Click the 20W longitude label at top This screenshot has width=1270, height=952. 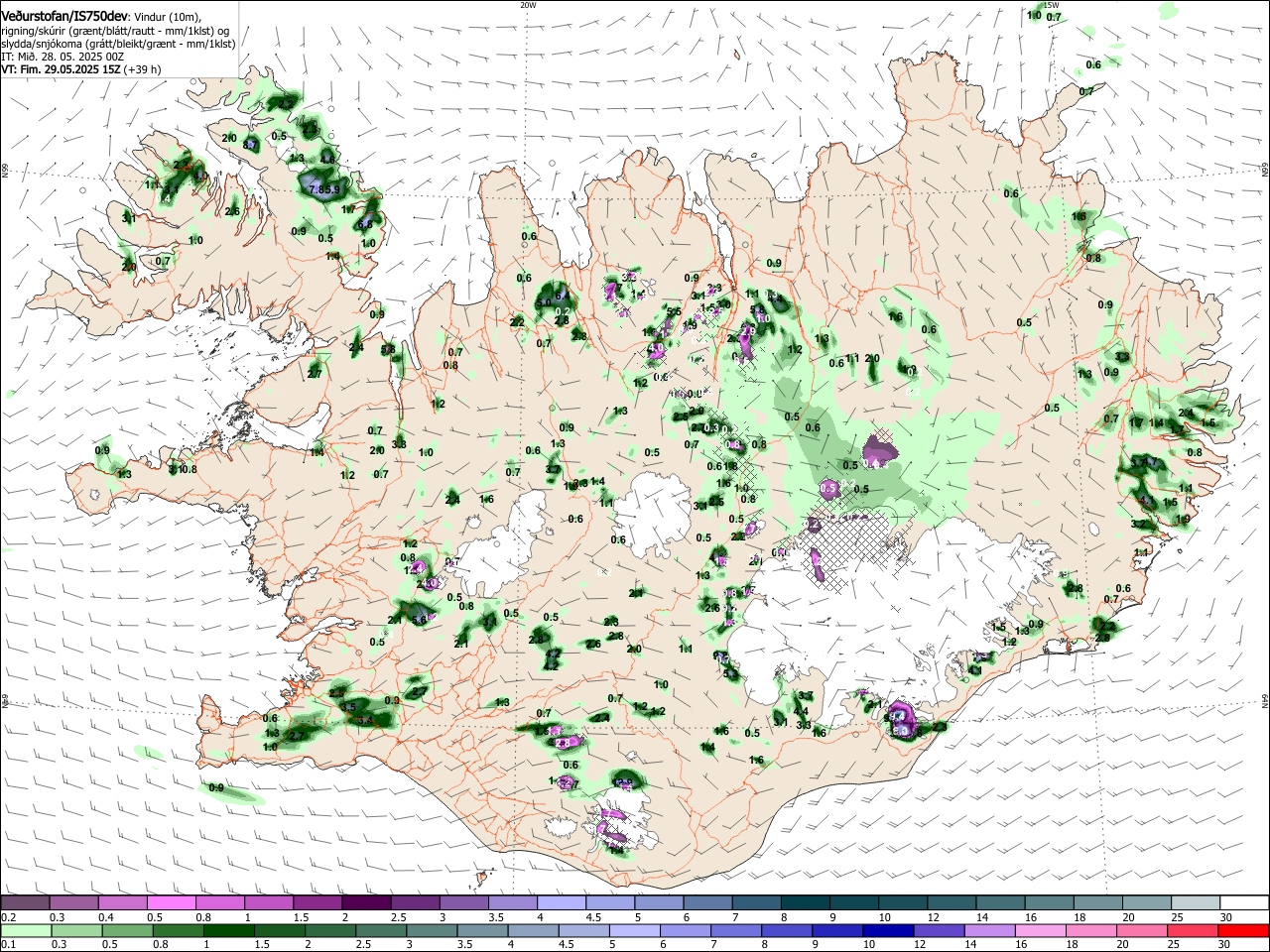pos(528,5)
